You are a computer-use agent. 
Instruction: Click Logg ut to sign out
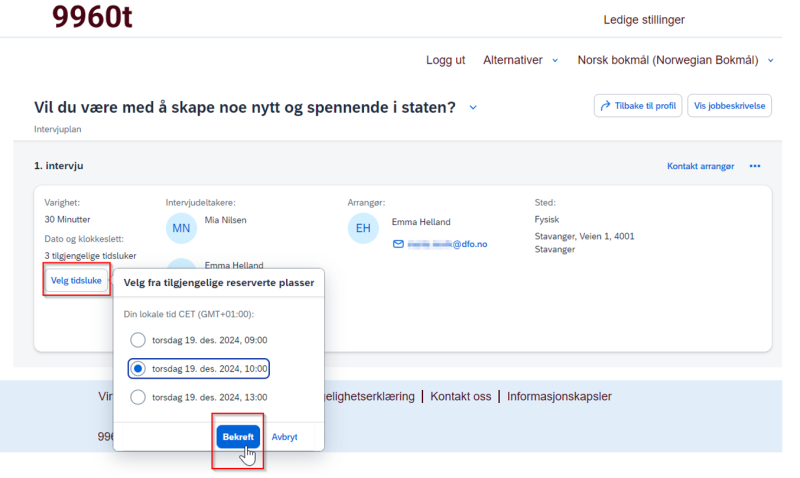[x=445, y=60]
